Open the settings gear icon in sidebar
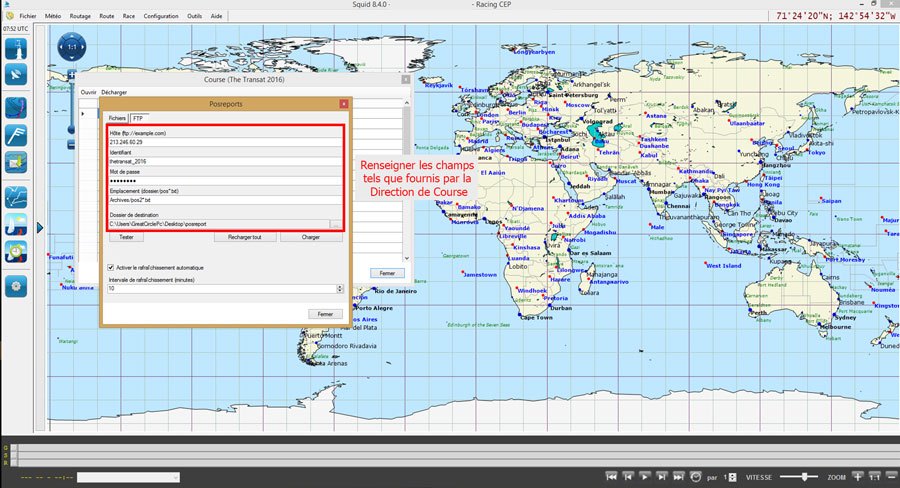The width and height of the screenshot is (900, 488). 16,286
